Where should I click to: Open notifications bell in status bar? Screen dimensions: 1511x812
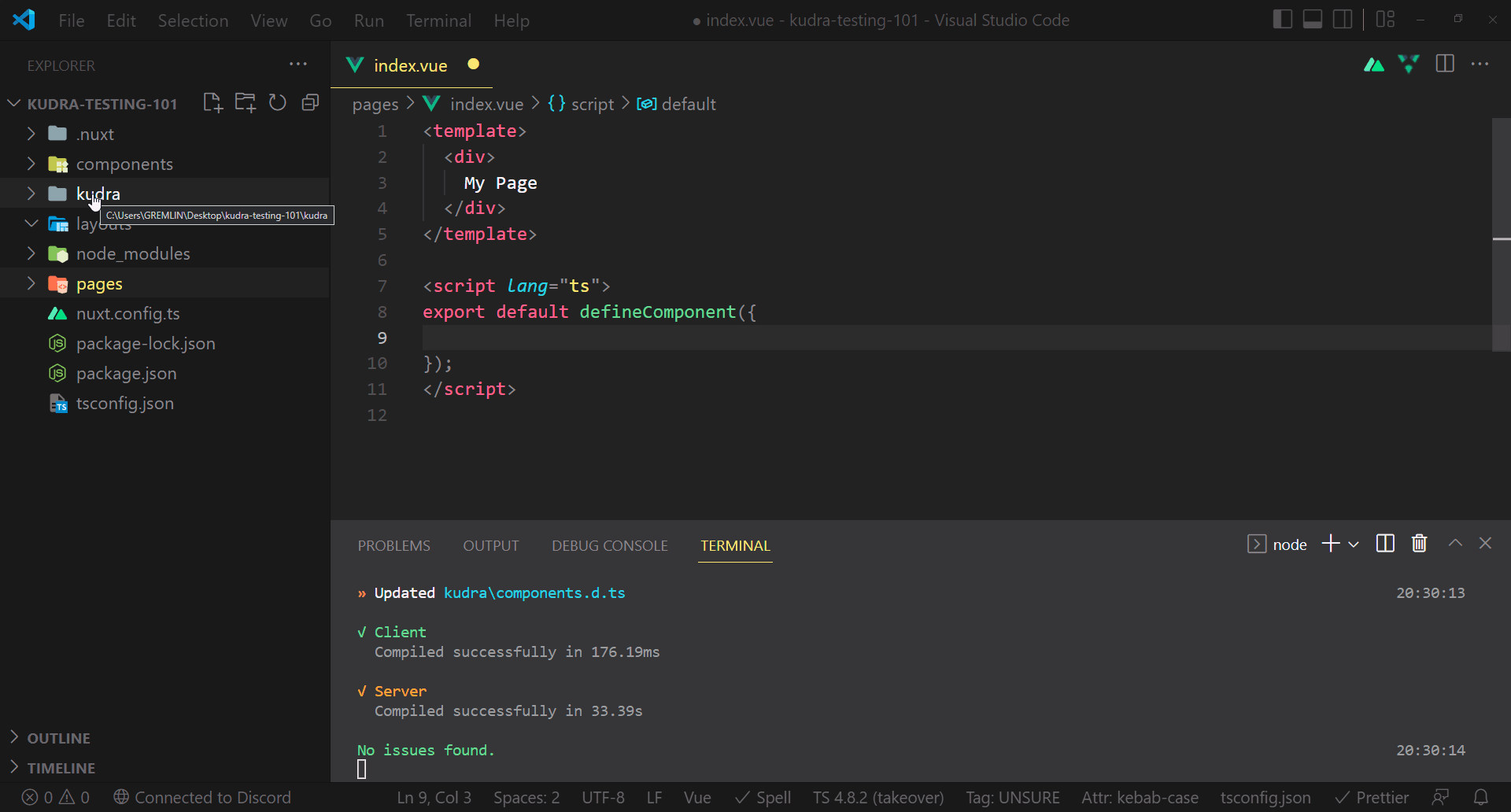pyautogui.click(x=1480, y=797)
